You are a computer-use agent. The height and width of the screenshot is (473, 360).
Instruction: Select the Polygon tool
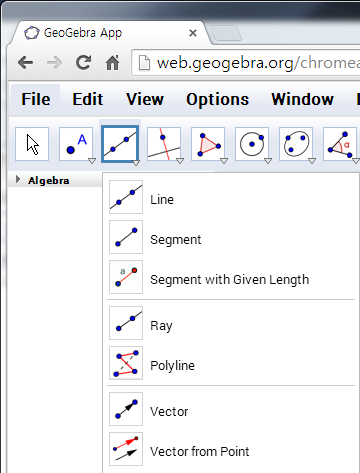[x=208, y=144]
